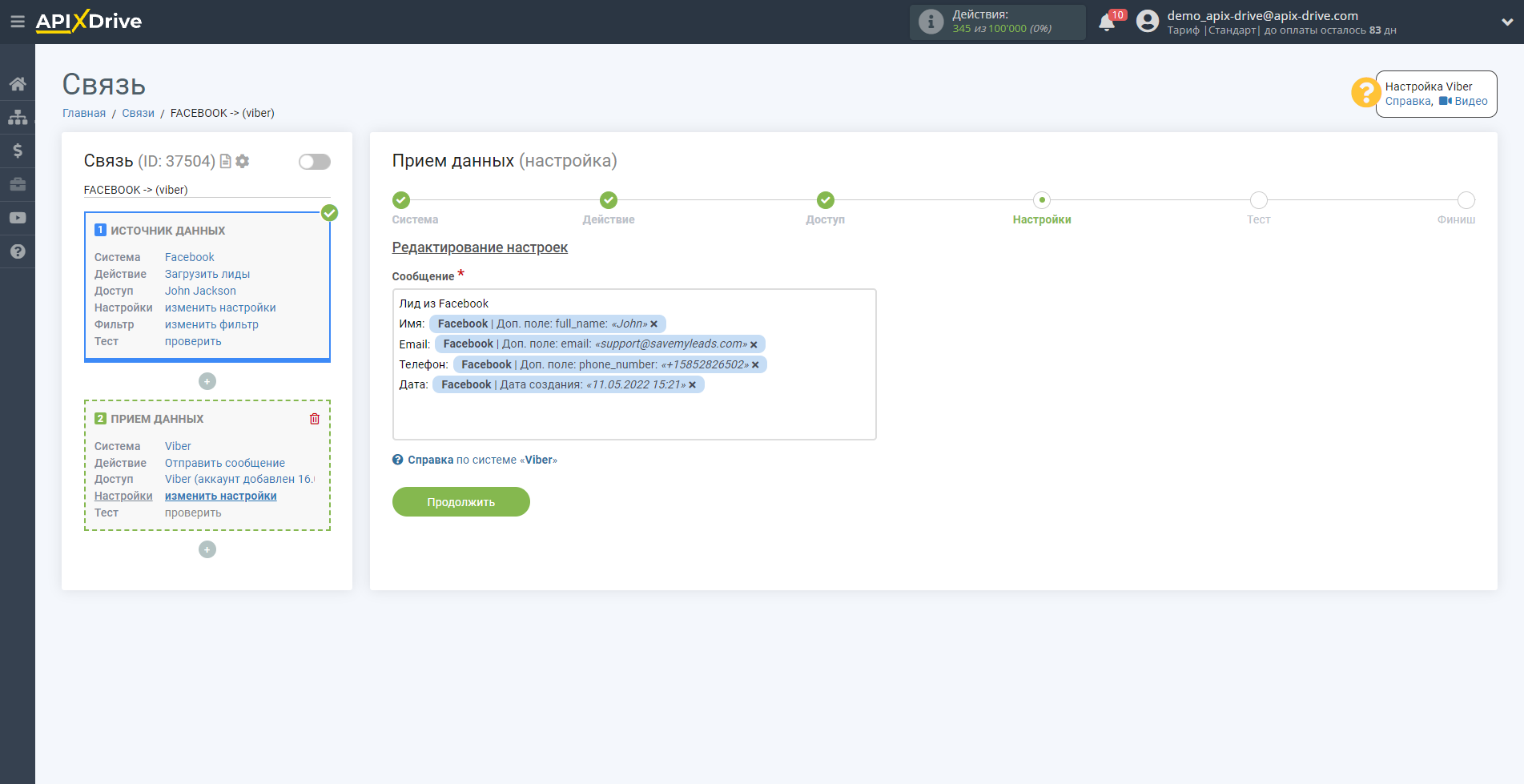Remove the full_name variable tag
Screen dimensions: 1524x784
653,324
